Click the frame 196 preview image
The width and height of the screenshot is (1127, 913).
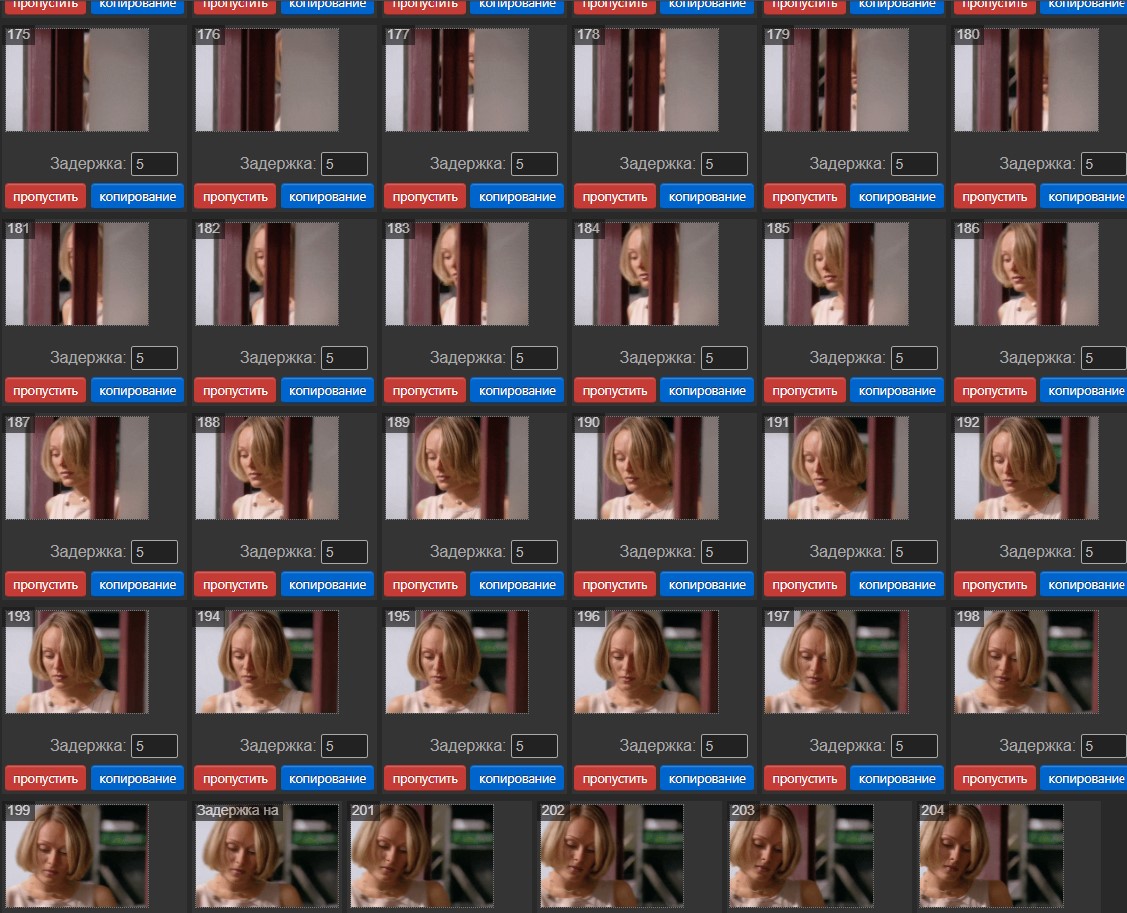coord(646,662)
